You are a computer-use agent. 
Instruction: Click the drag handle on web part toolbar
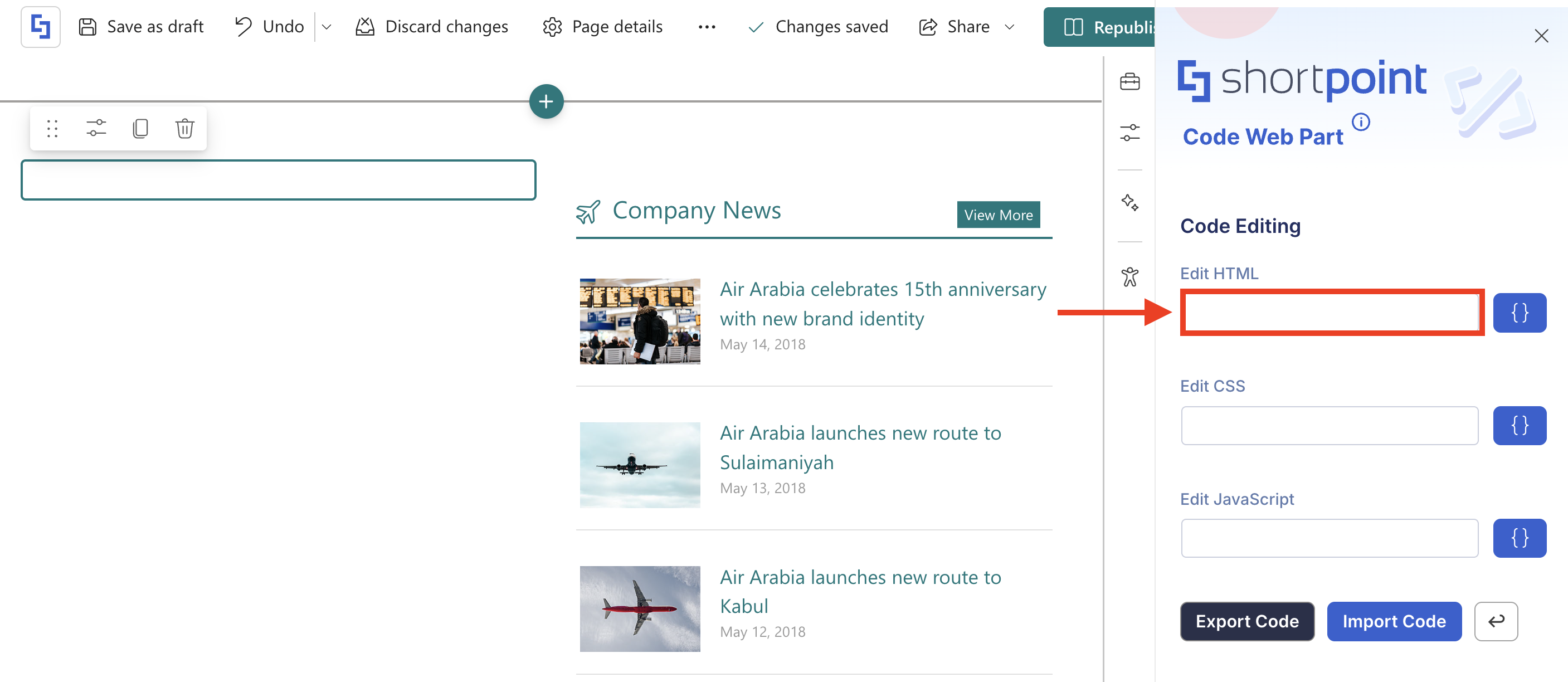tap(52, 129)
